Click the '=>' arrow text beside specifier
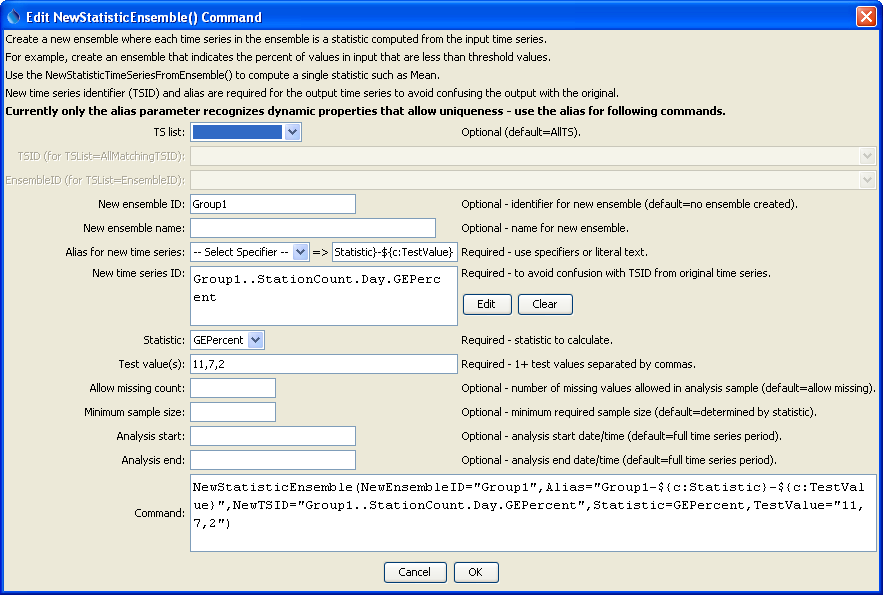Image resolution: width=883 pixels, height=595 pixels. [320, 252]
